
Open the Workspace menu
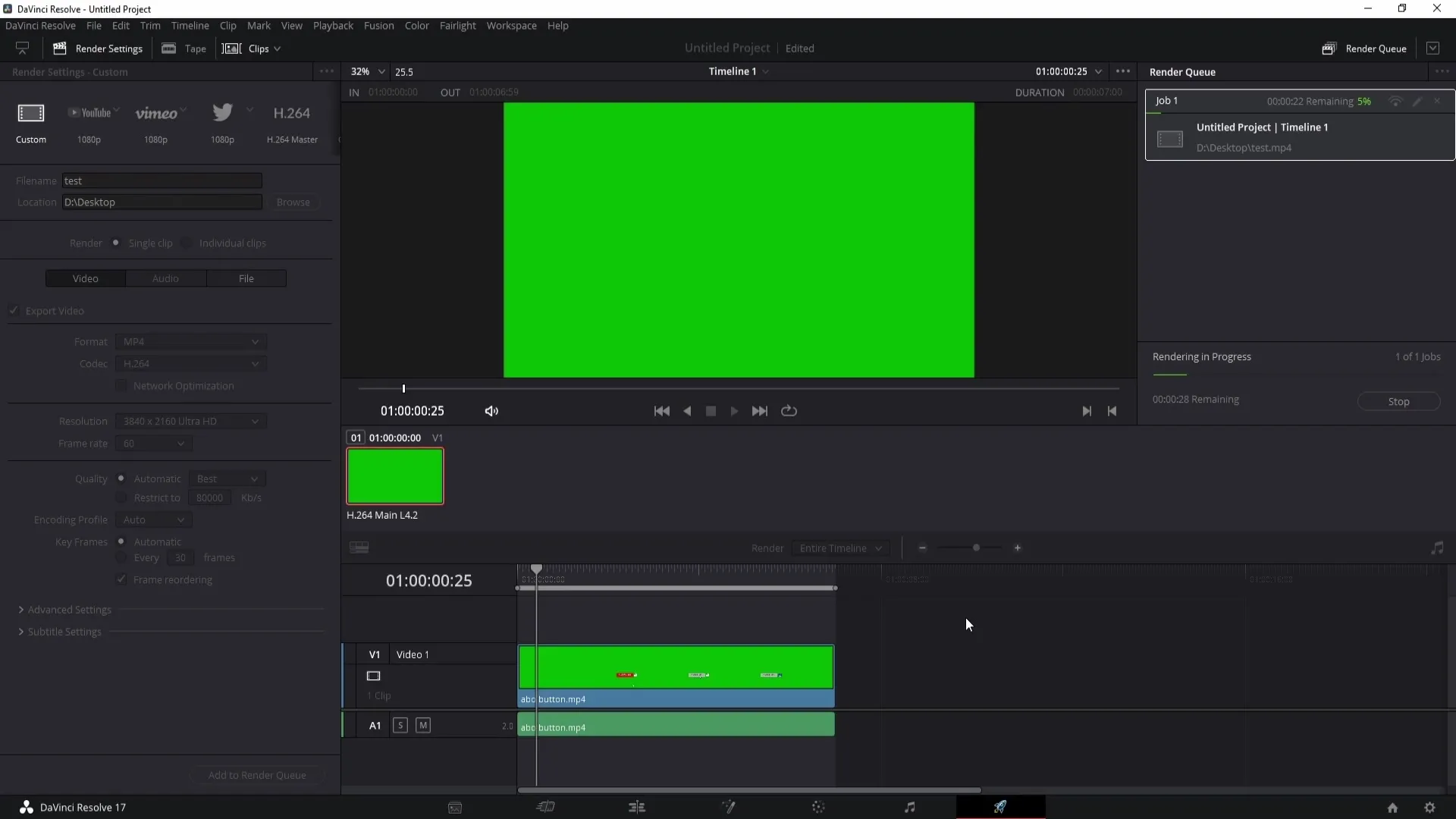[x=511, y=26]
